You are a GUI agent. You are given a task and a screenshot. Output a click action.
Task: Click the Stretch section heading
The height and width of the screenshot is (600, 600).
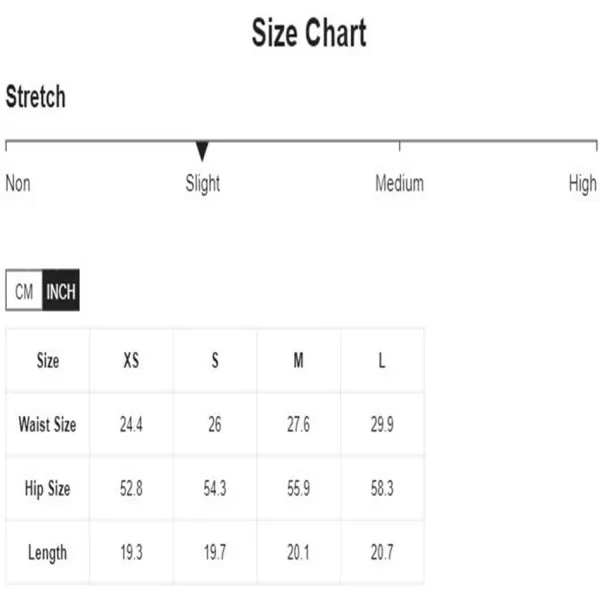[36, 96]
